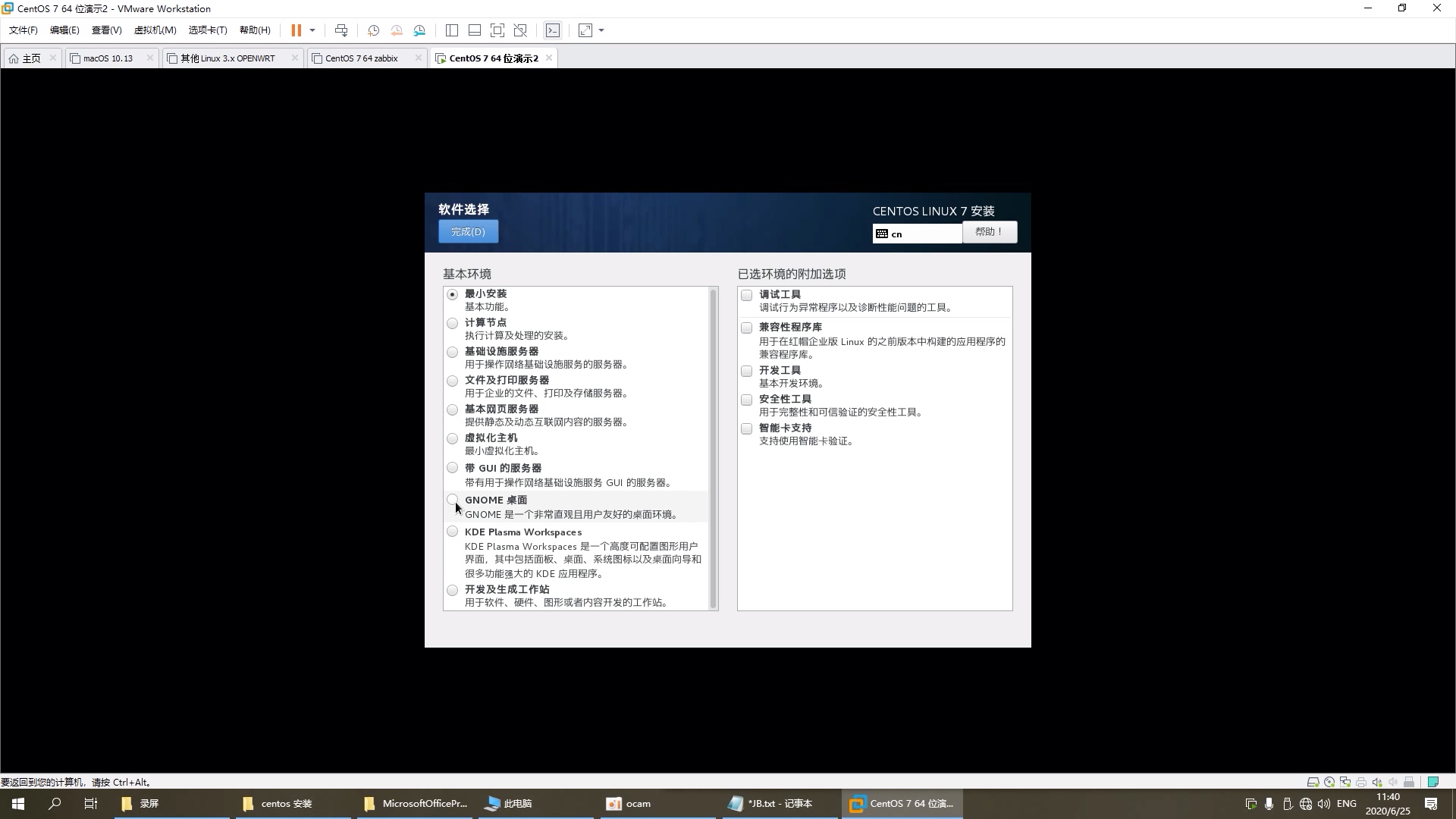The image size is (1456, 819).
Task: Click the printer device status icon
Action: coord(1361,782)
